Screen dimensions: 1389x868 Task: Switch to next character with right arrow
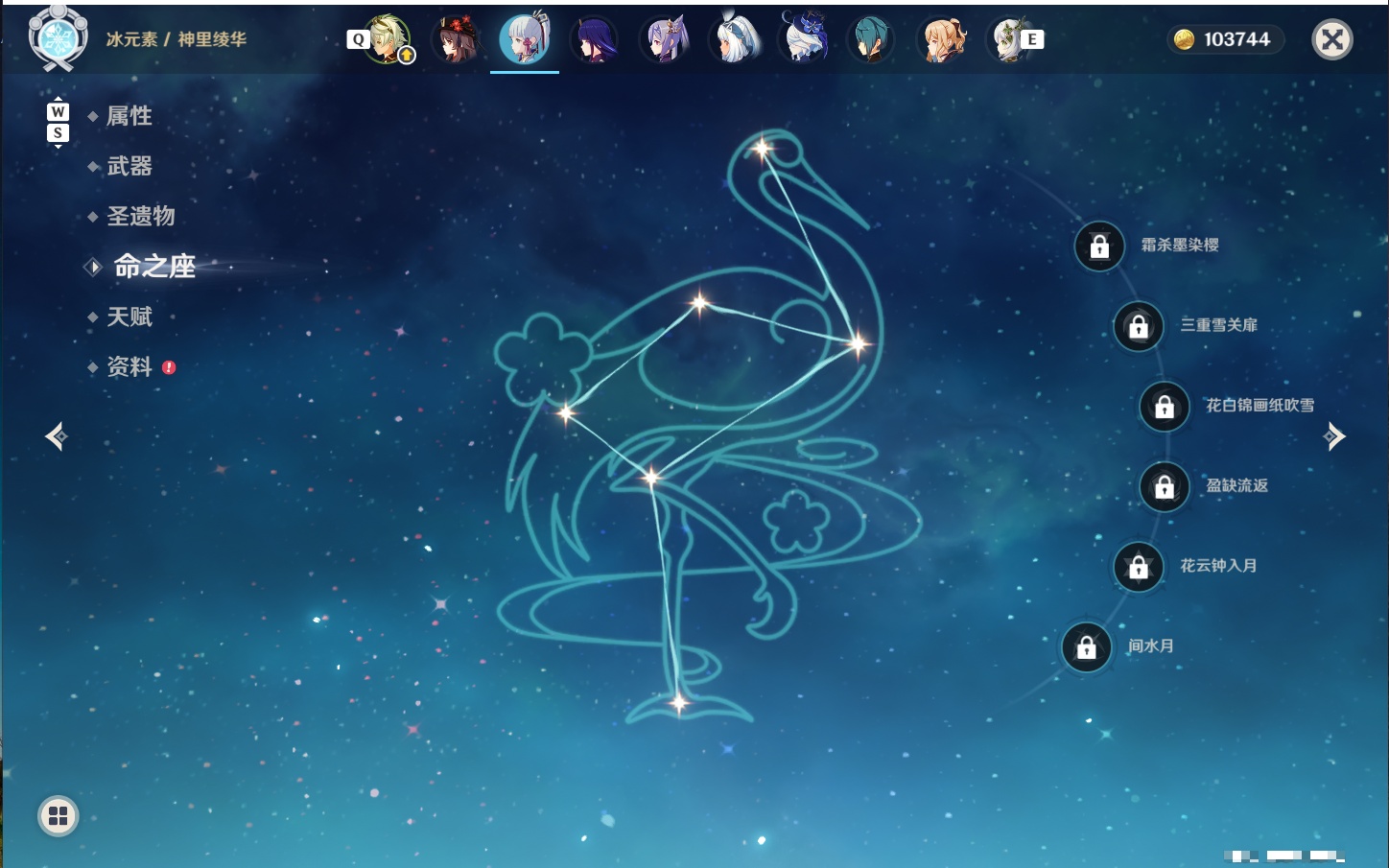[1334, 436]
